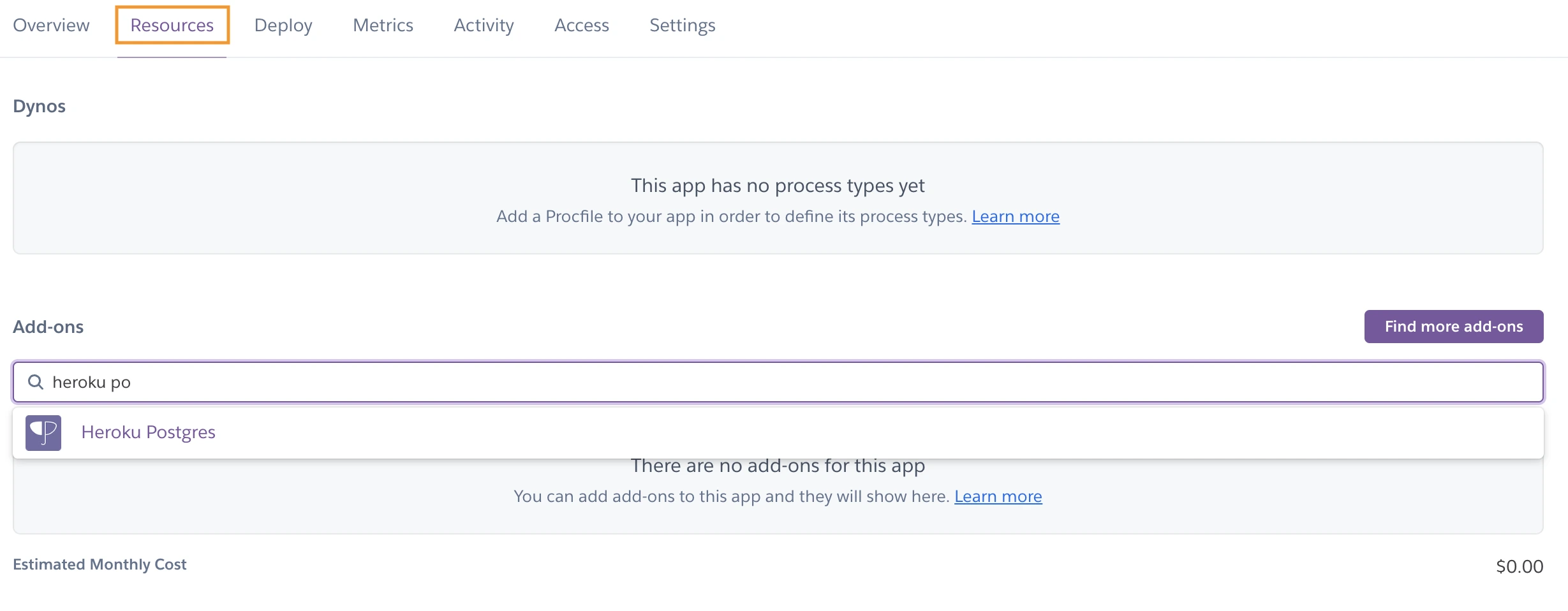The width and height of the screenshot is (1568, 611).
Task: Open Learn more link about add-ons
Action: click(998, 496)
